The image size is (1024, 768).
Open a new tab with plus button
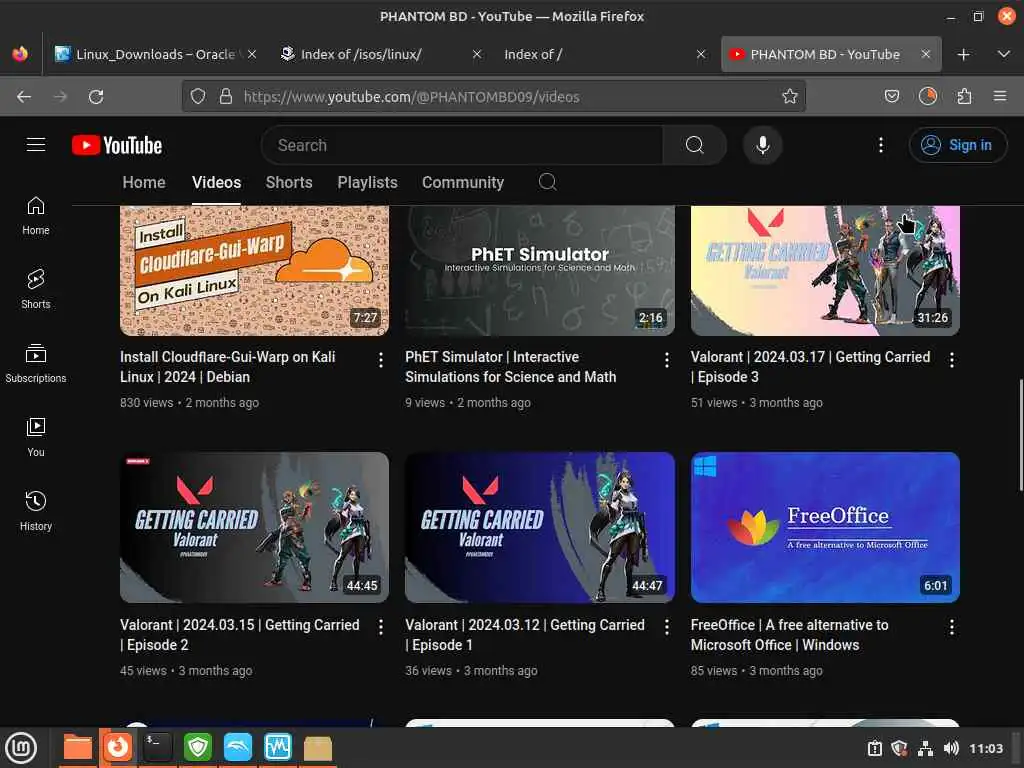point(963,55)
